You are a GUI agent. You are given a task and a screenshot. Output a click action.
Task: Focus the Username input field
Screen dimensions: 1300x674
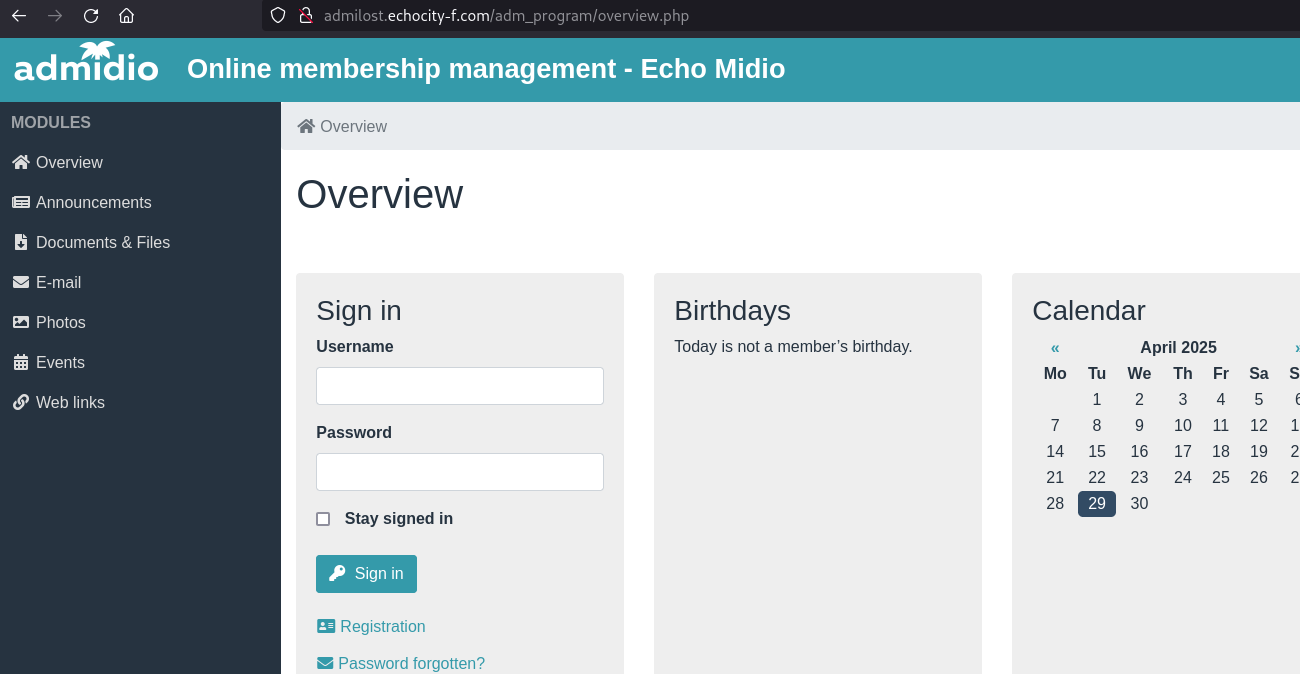460,386
